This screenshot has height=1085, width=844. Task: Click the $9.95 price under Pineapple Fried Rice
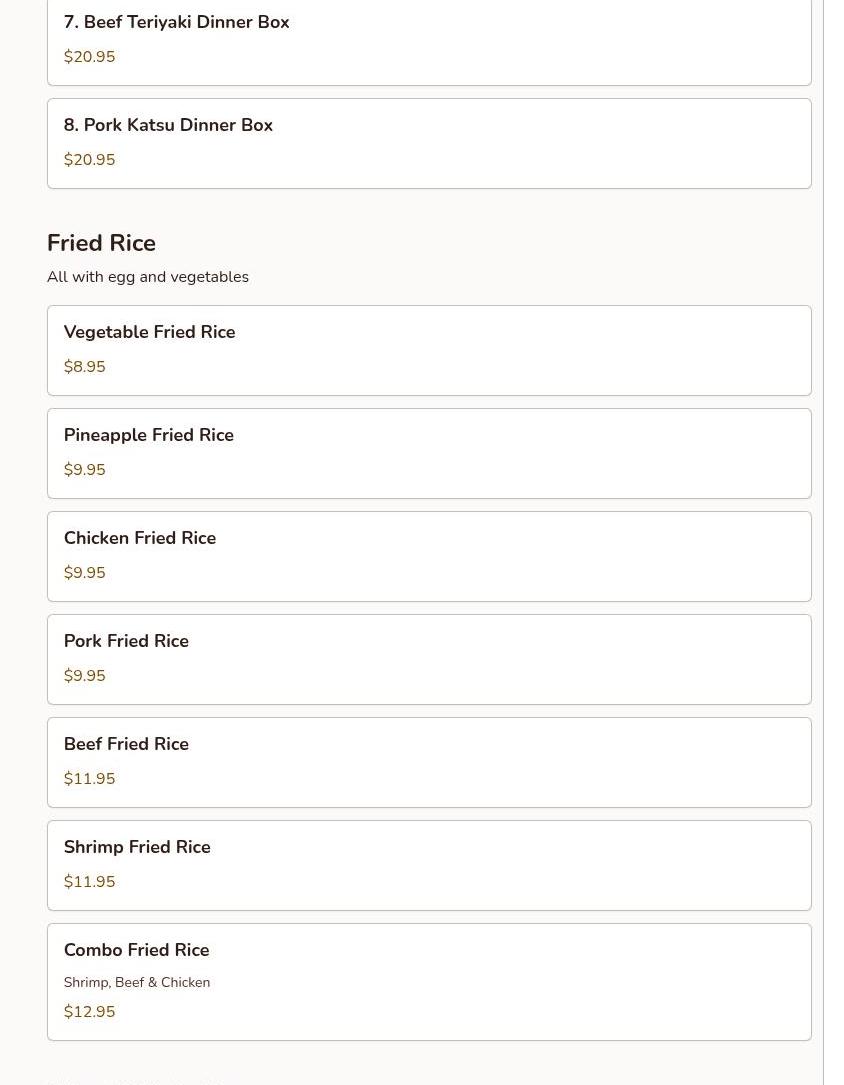(84, 470)
